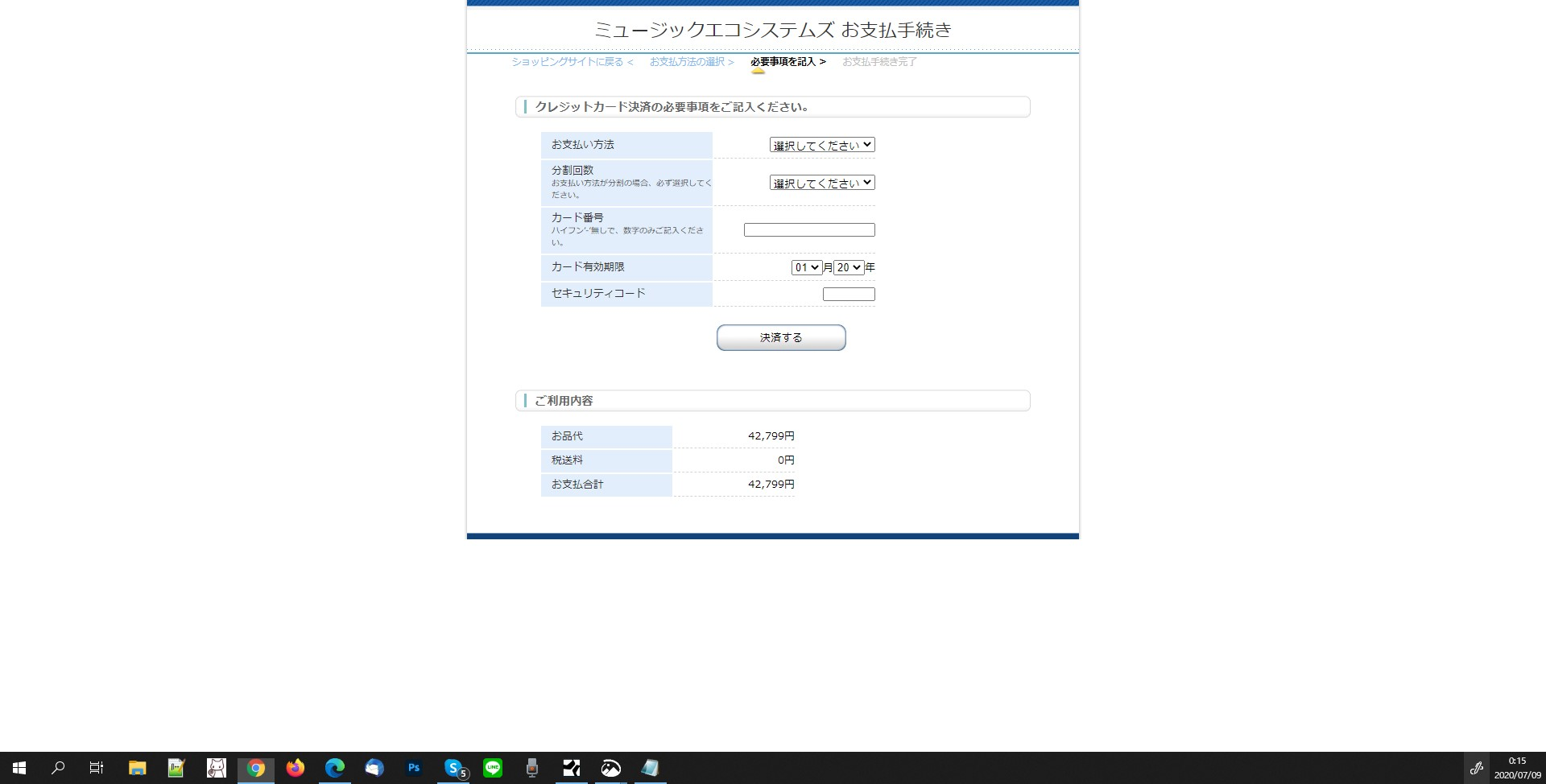Return to お支払方法の選択 step
This screenshot has width=1546, height=784.
pyautogui.click(x=692, y=62)
